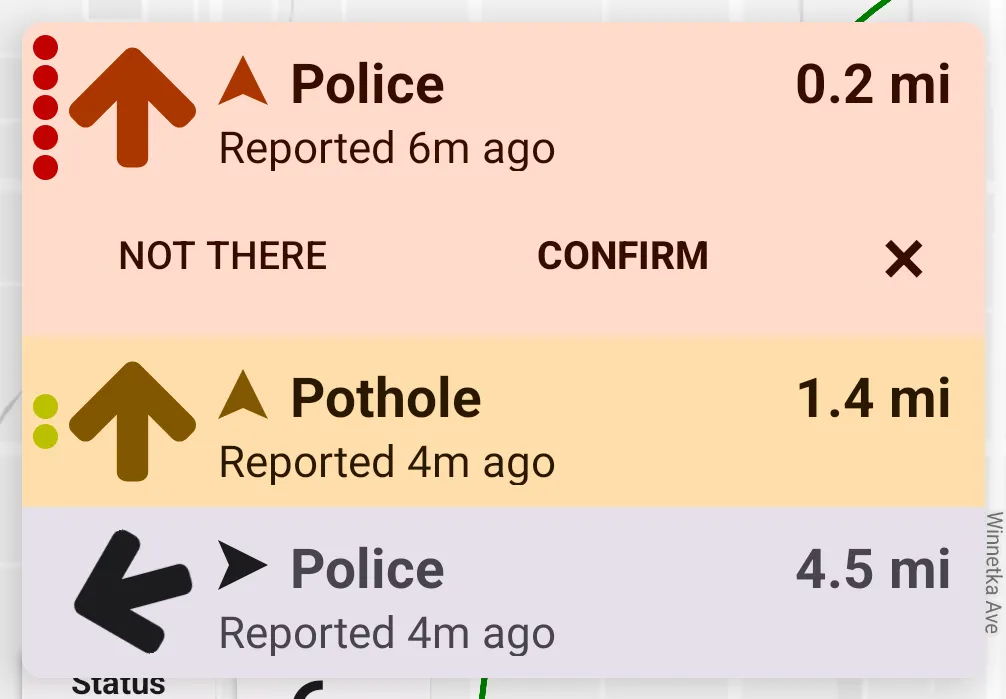Select the Police alert title at 4.5 mi
This screenshot has width=1006, height=699.
367,570
